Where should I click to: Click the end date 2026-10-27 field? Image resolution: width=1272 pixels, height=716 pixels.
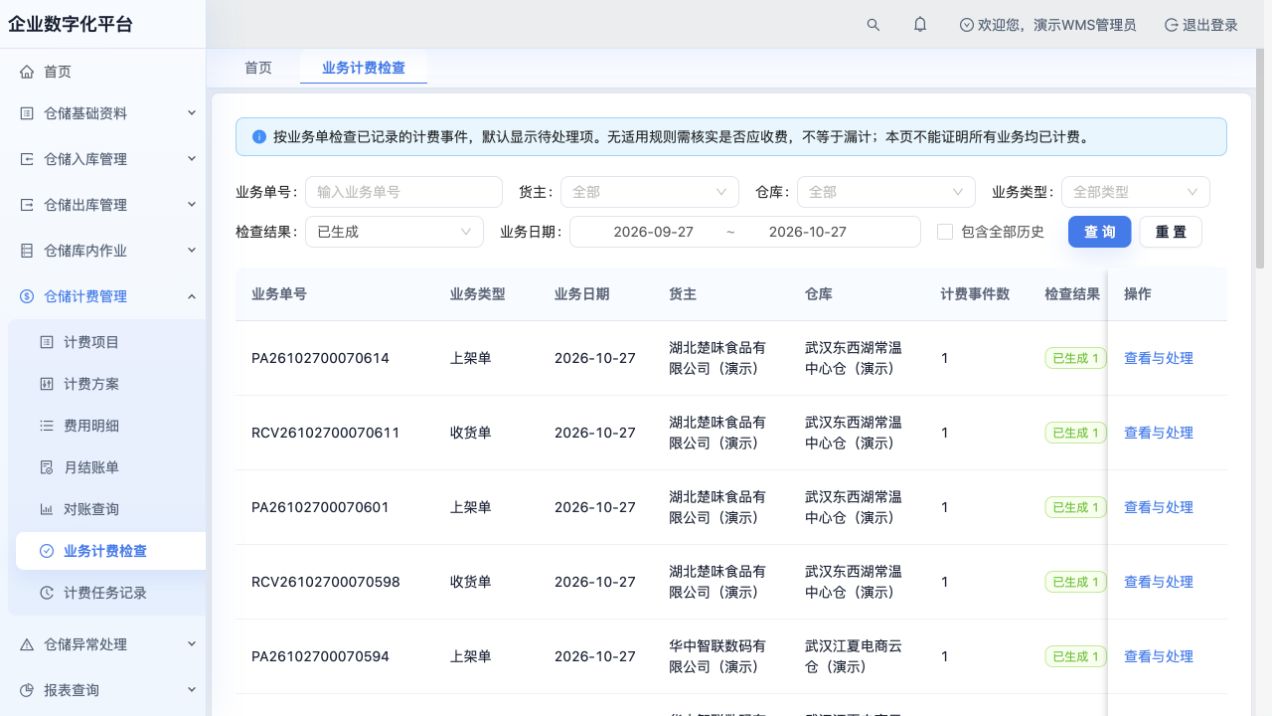[807, 232]
